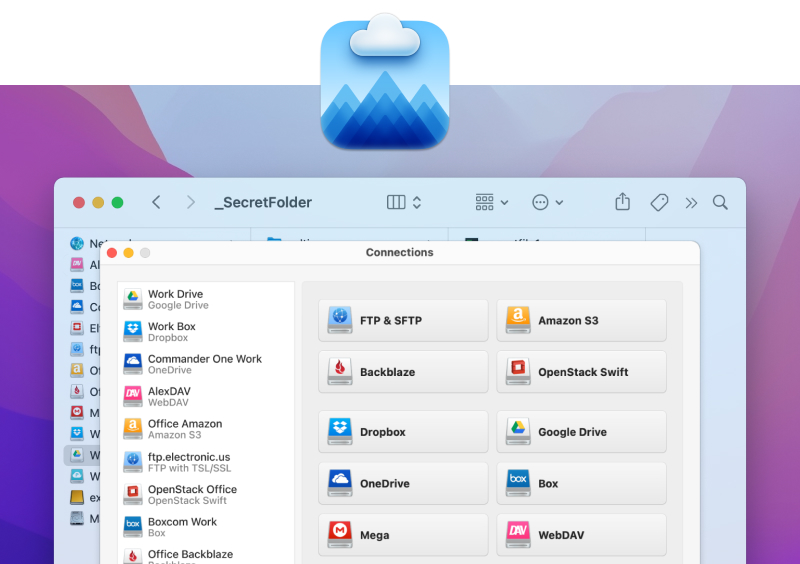Choose the Dropbox connection type
The height and width of the screenshot is (564, 800).
pos(403,432)
